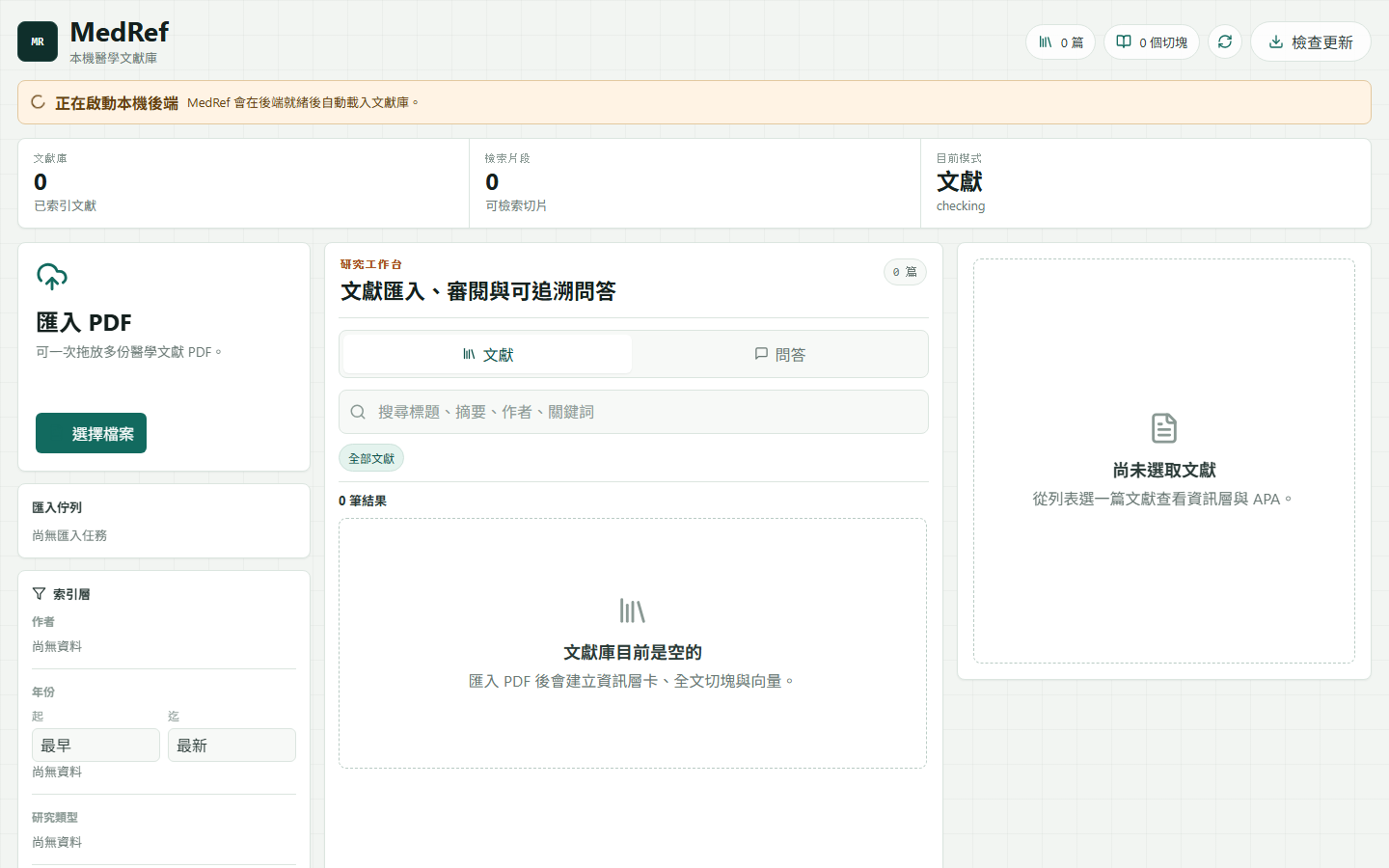Click the 尚未選取文獻 heading
Image resolution: width=1389 pixels, height=868 pixels.
pyautogui.click(x=1164, y=471)
